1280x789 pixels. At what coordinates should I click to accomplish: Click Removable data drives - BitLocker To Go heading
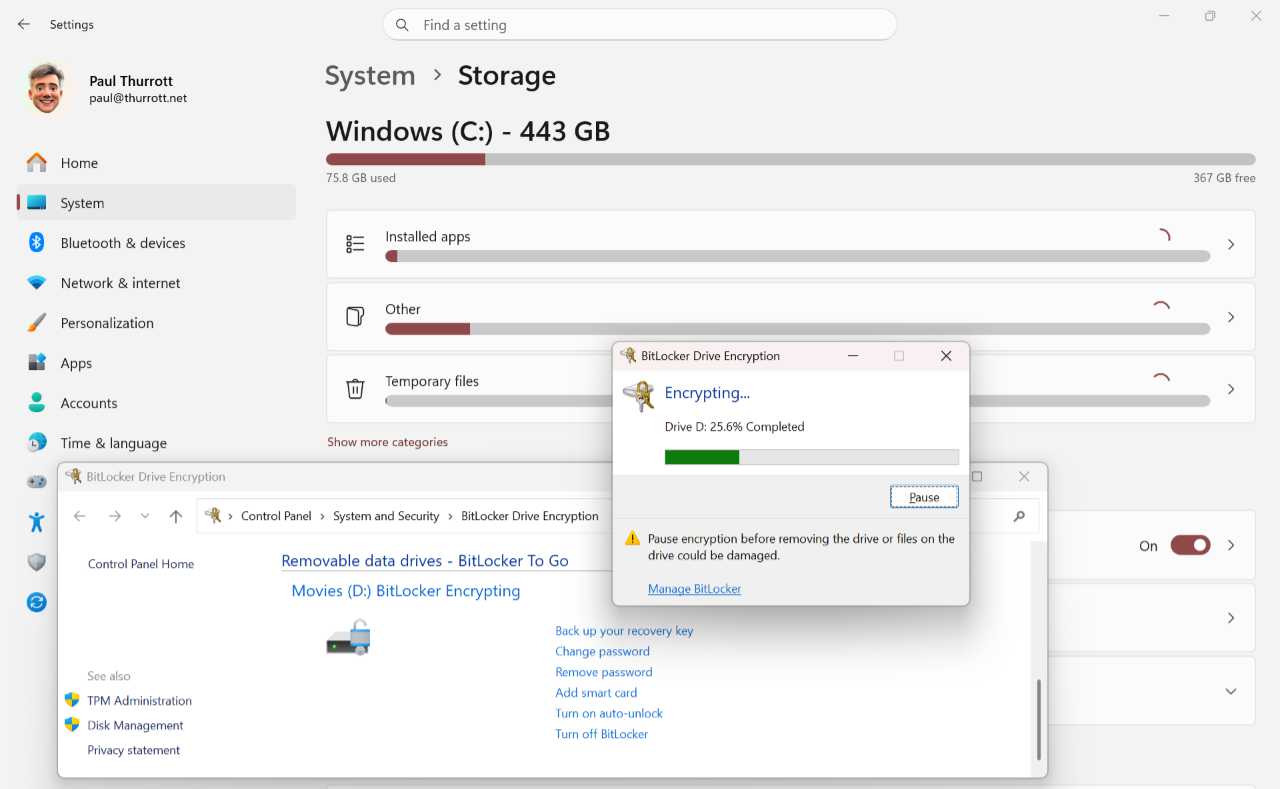point(425,561)
